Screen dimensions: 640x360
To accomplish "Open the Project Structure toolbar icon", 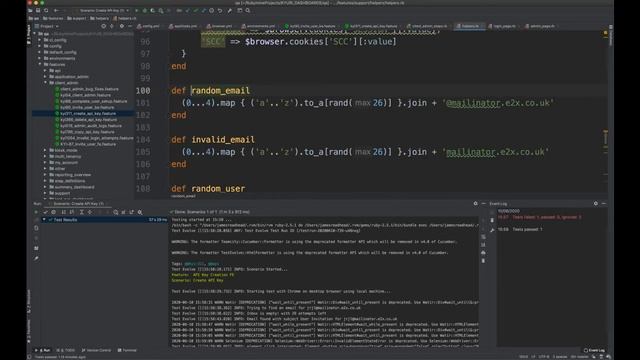I will [240, 11].
